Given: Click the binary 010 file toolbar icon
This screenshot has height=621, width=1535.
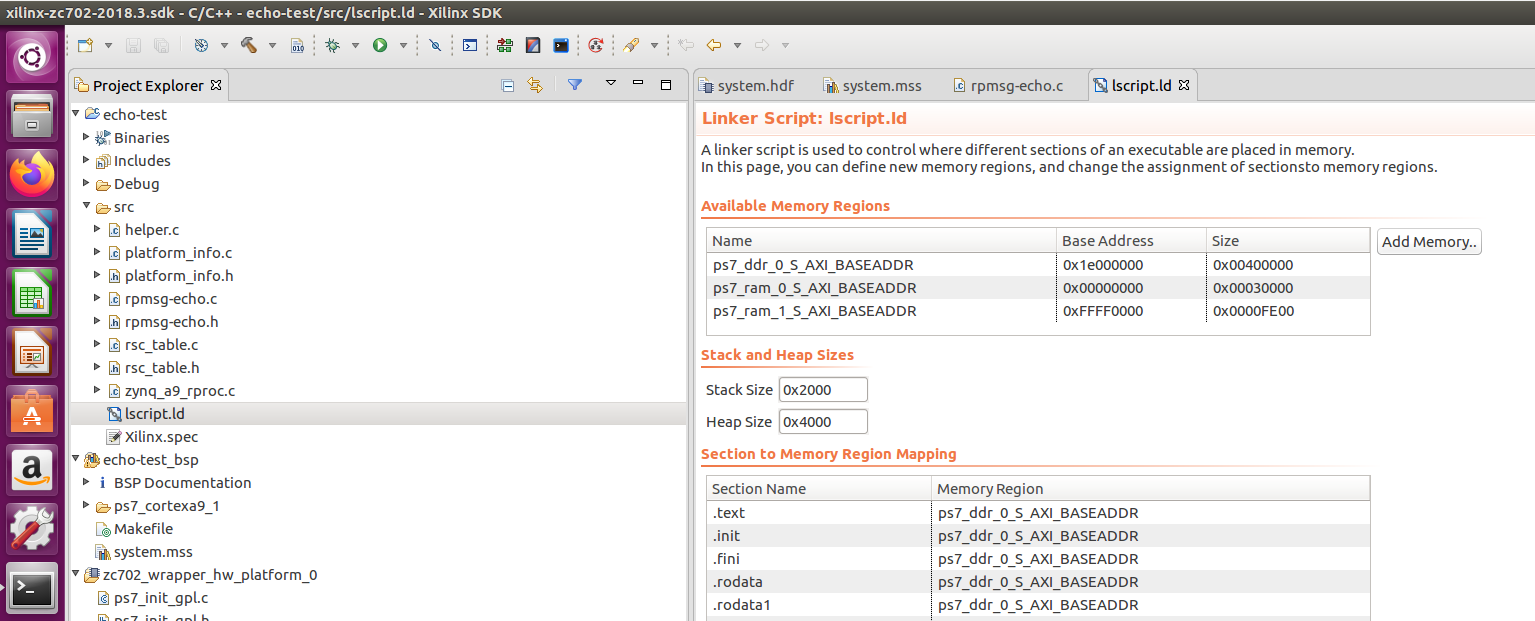Looking at the screenshot, I should pos(297,45).
